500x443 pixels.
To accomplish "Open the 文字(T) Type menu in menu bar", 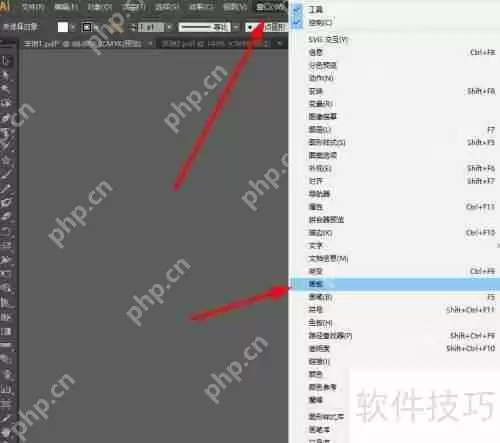I will point(133,7).
